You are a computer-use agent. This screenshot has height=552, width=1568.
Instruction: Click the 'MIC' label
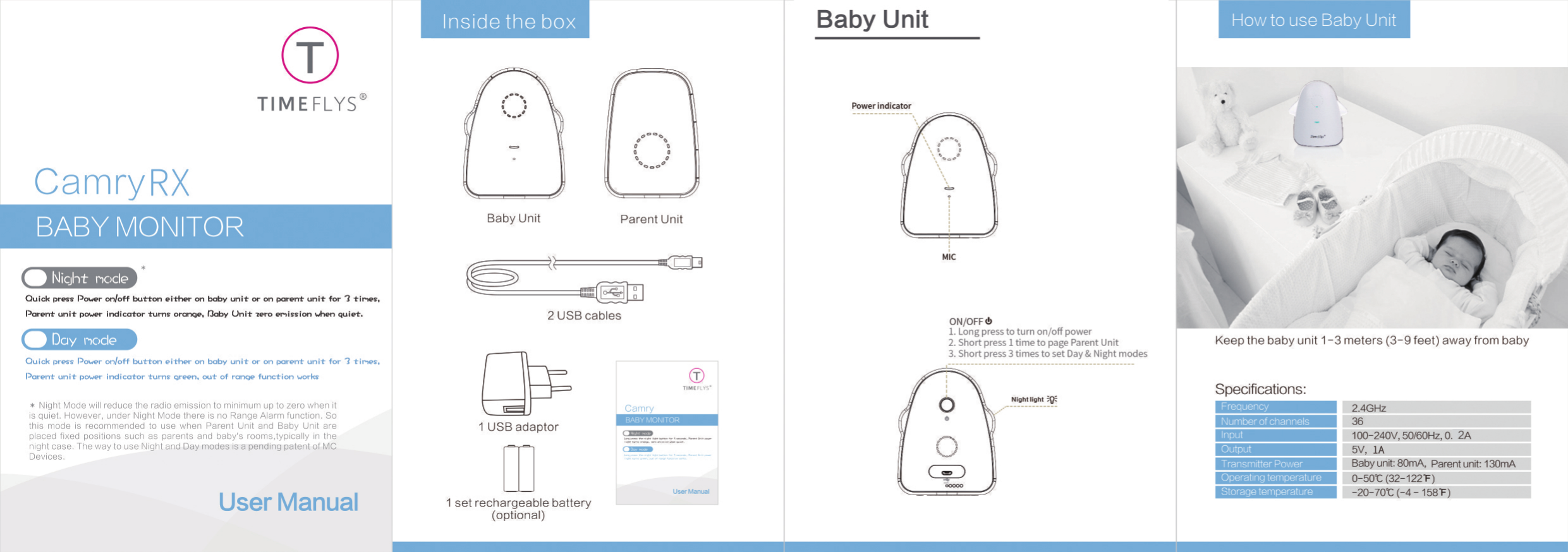pos(949,257)
